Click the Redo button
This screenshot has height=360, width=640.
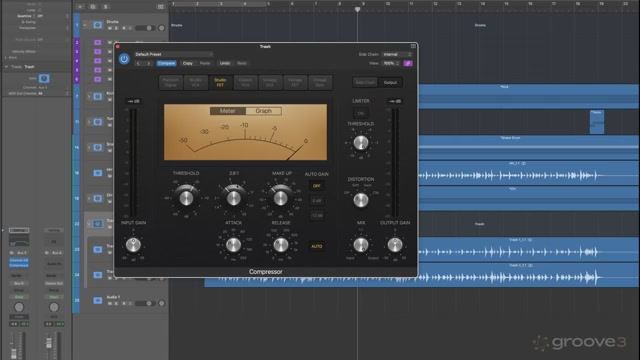[242, 63]
